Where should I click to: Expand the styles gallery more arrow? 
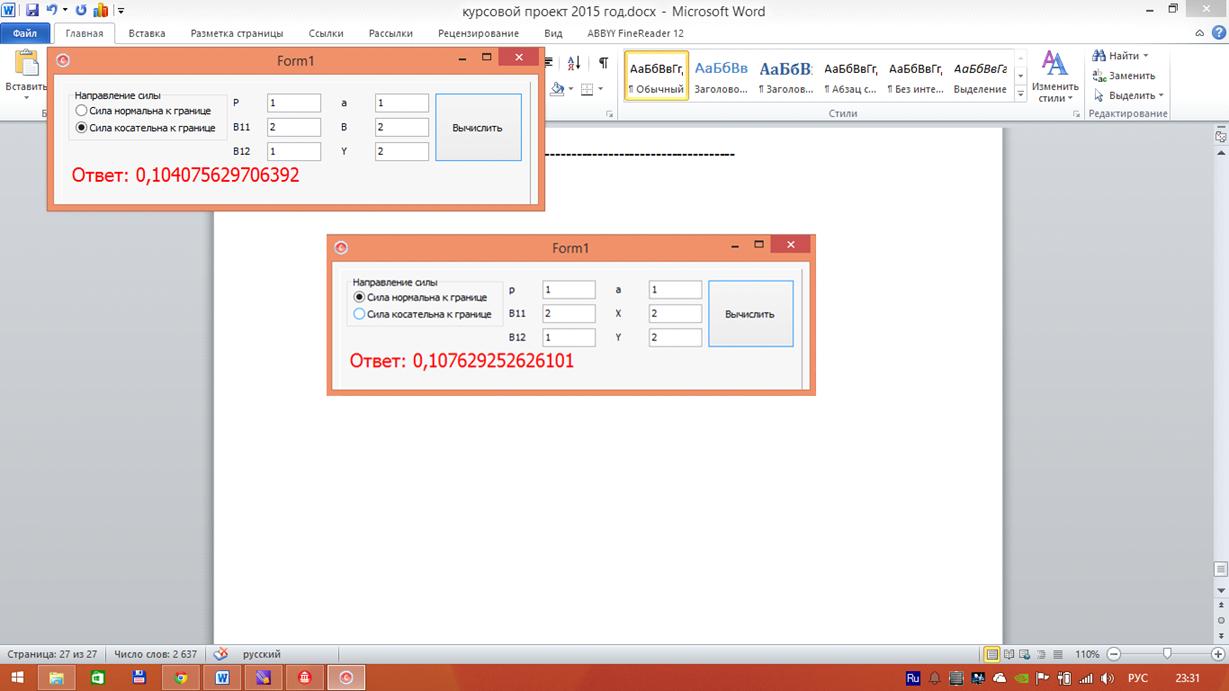(1020, 95)
